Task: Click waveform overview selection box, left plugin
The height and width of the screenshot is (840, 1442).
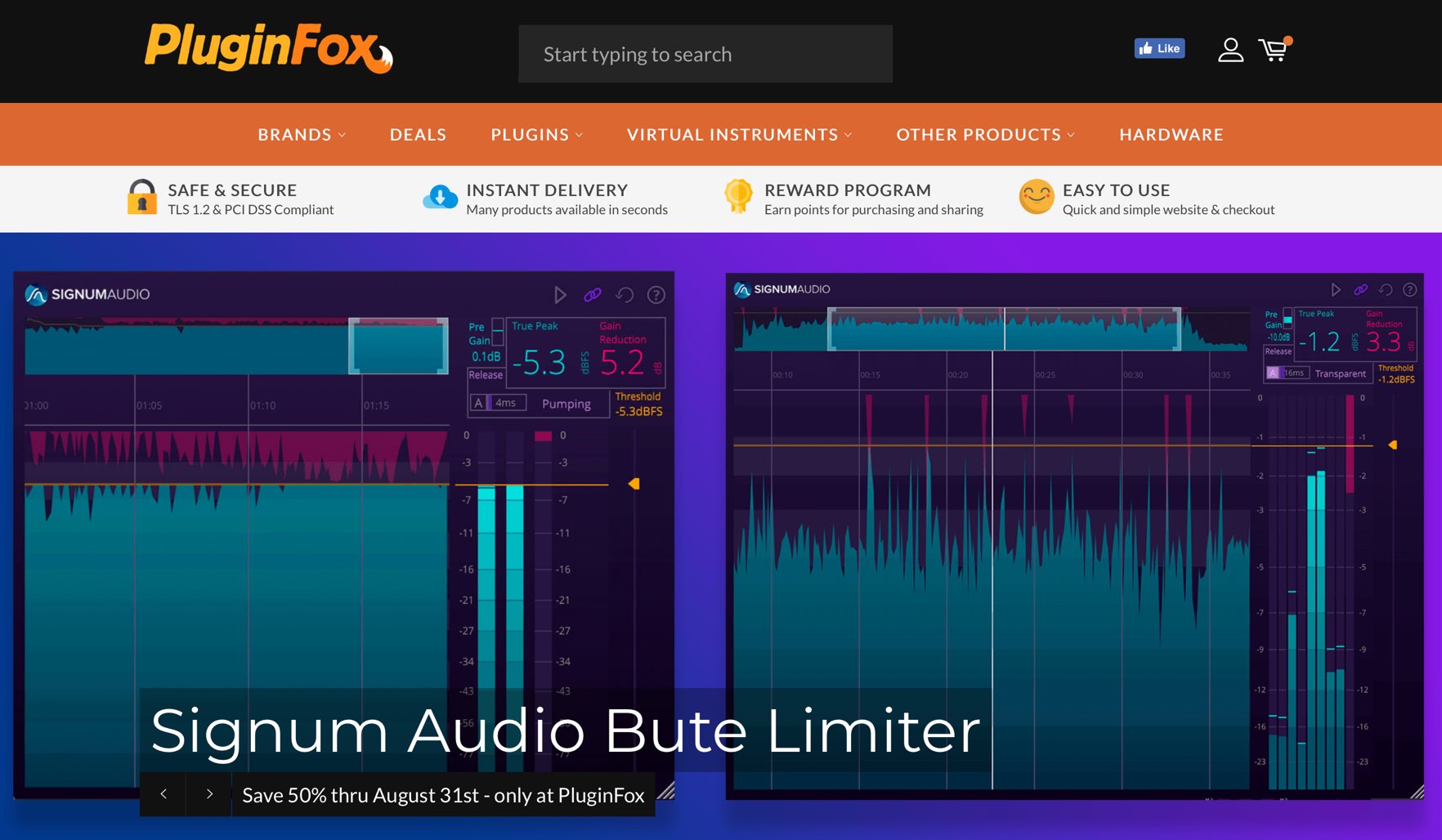Action: (x=399, y=346)
